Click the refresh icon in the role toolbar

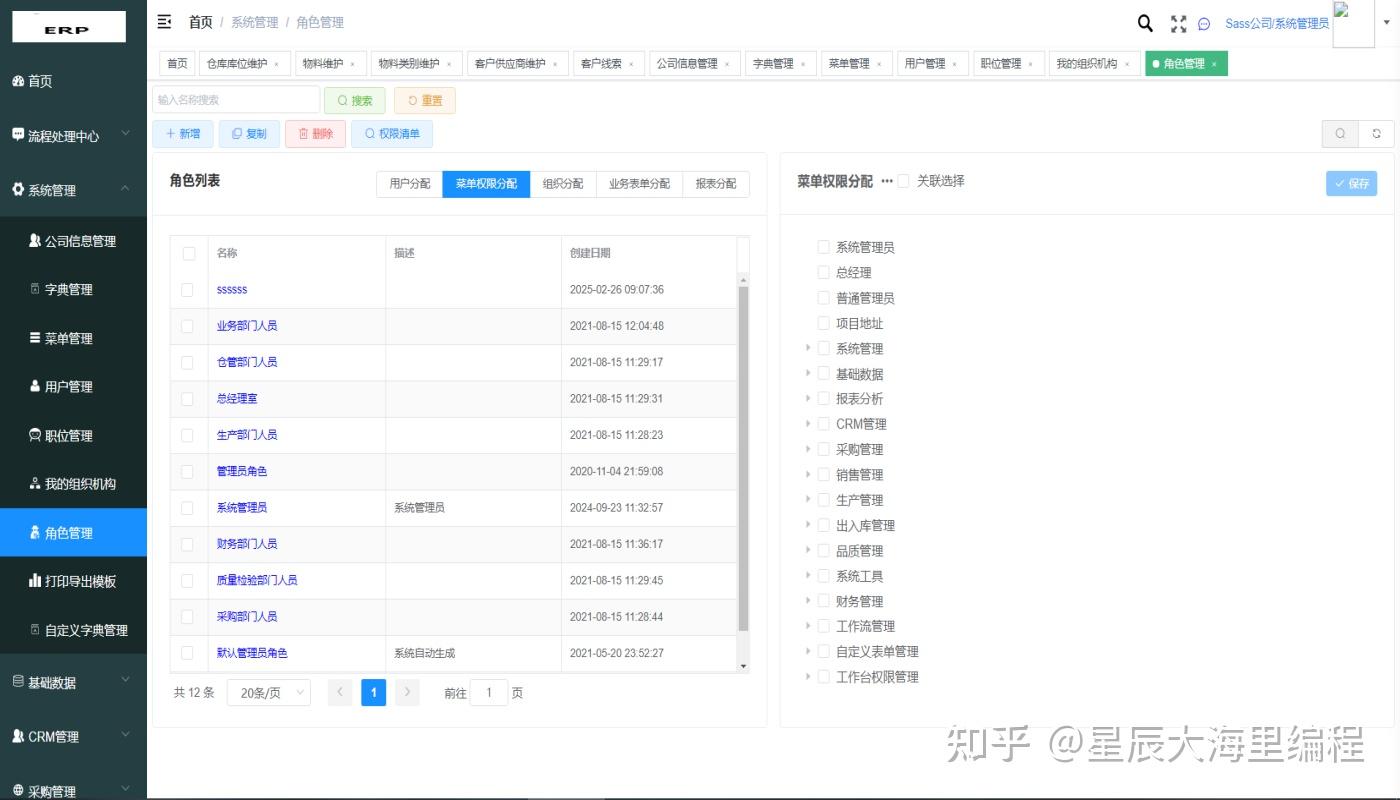pyautogui.click(x=1376, y=133)
